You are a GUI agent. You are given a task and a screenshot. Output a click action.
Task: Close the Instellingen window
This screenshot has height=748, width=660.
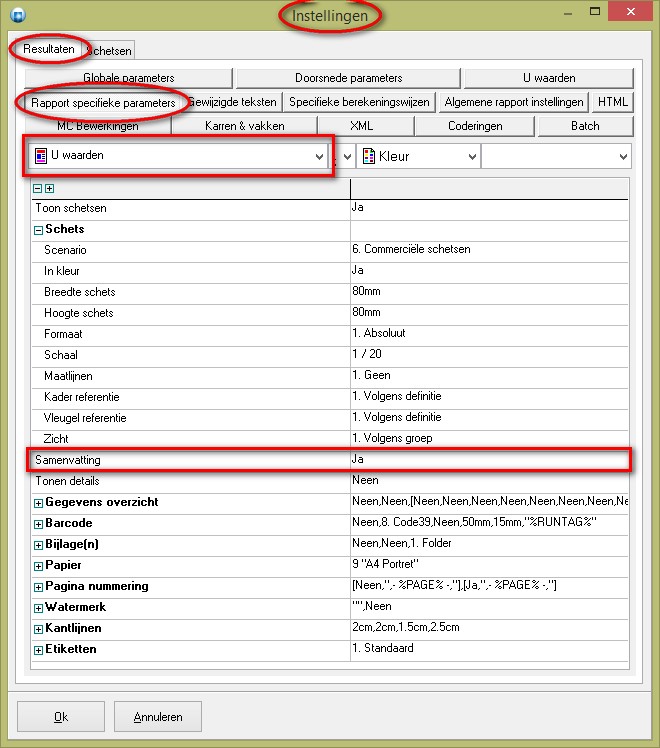pyautogui.click(x=630, y=11)
